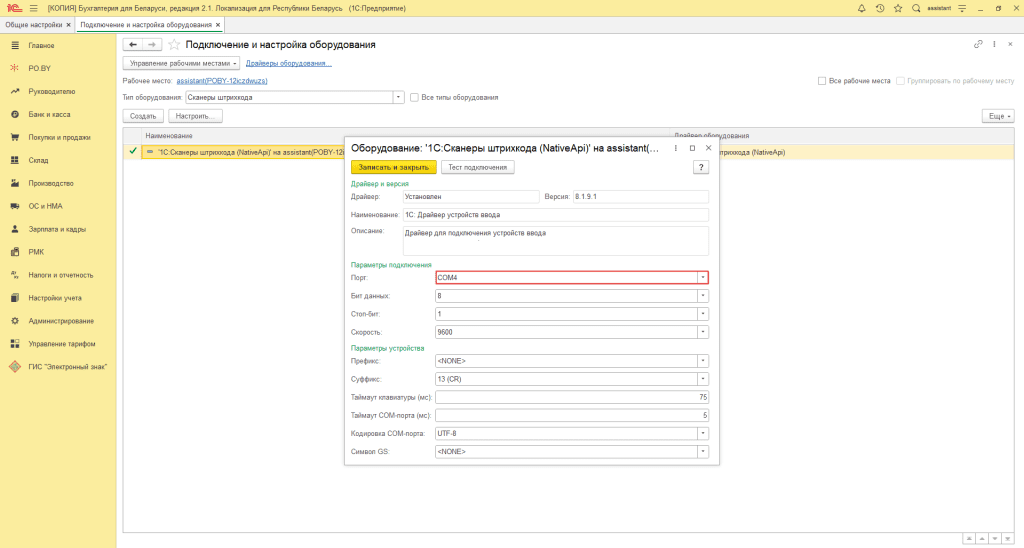Open the Кодировка COM-порта dropdown
Viewport: 1024px width, 548px height.
pos(703,434)
